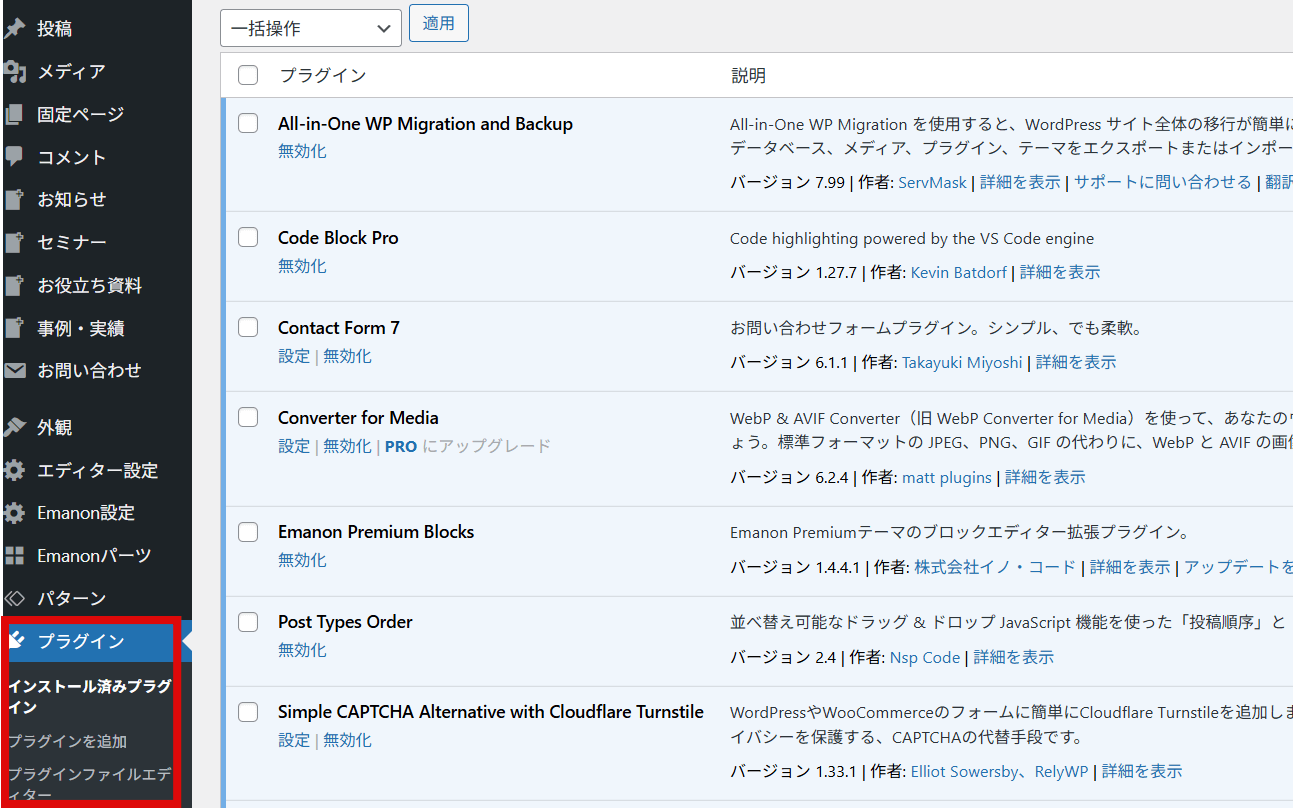Toggle the select-all plugins checkbox in header
Image resolution: width=1293 pixels, height=809 pixels.
point(248,75)
